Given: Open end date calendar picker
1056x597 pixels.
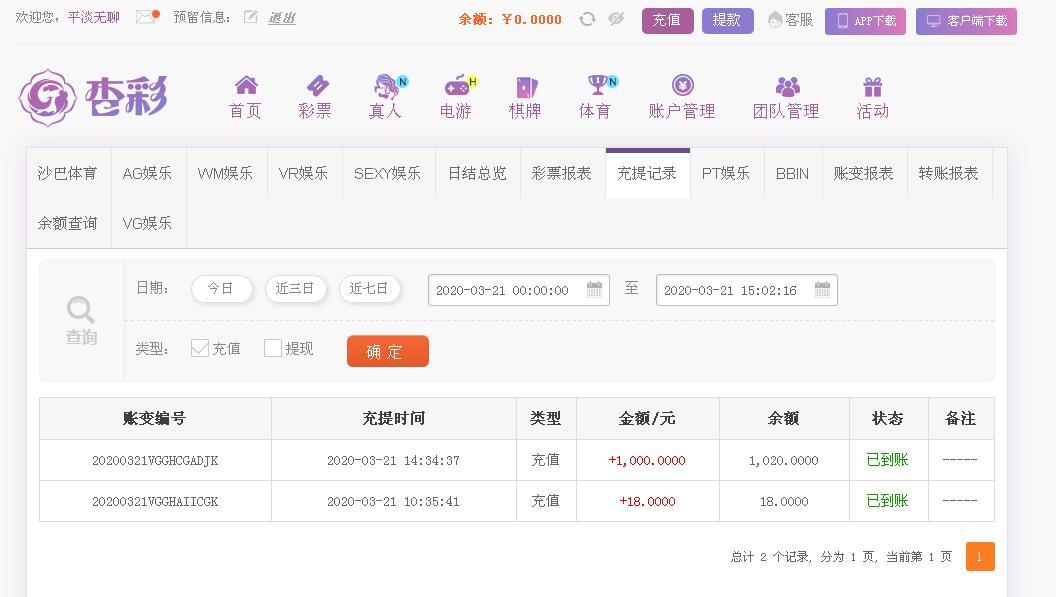Looking at the screenshot, I should click(822, 290).
